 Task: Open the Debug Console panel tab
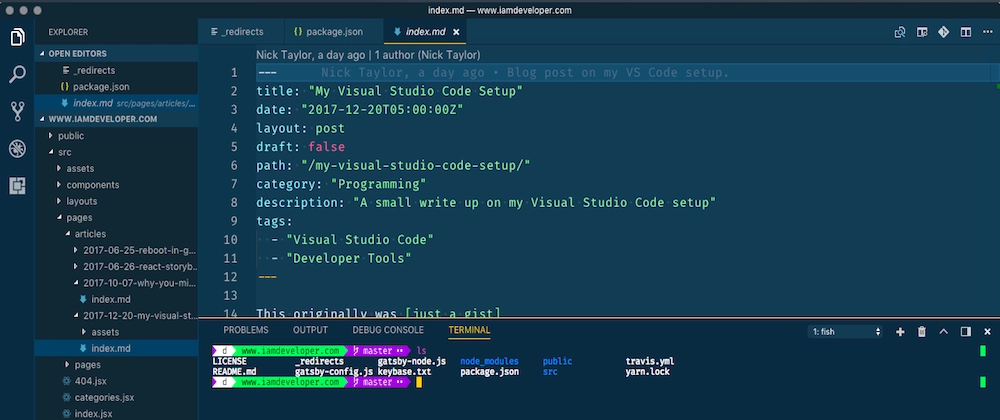coord(388,330)
